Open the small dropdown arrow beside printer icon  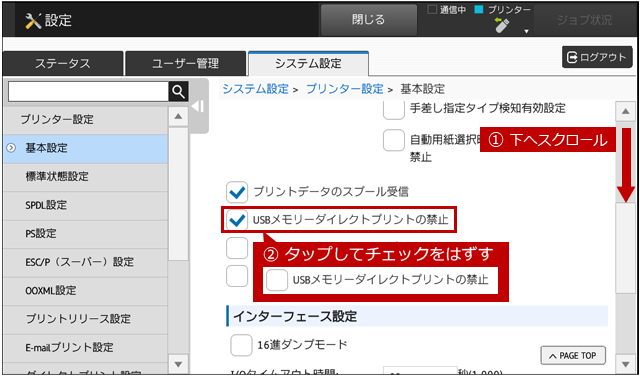(526, 31)
